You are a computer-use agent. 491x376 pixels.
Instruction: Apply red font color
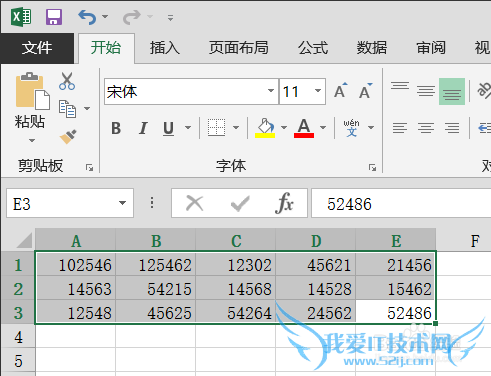[x=304, y=128]
